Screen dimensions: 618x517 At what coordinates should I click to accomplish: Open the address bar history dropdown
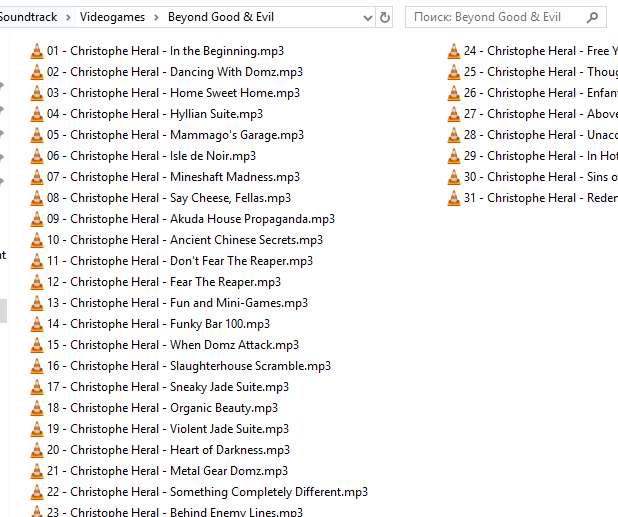[x=367, y=18]
